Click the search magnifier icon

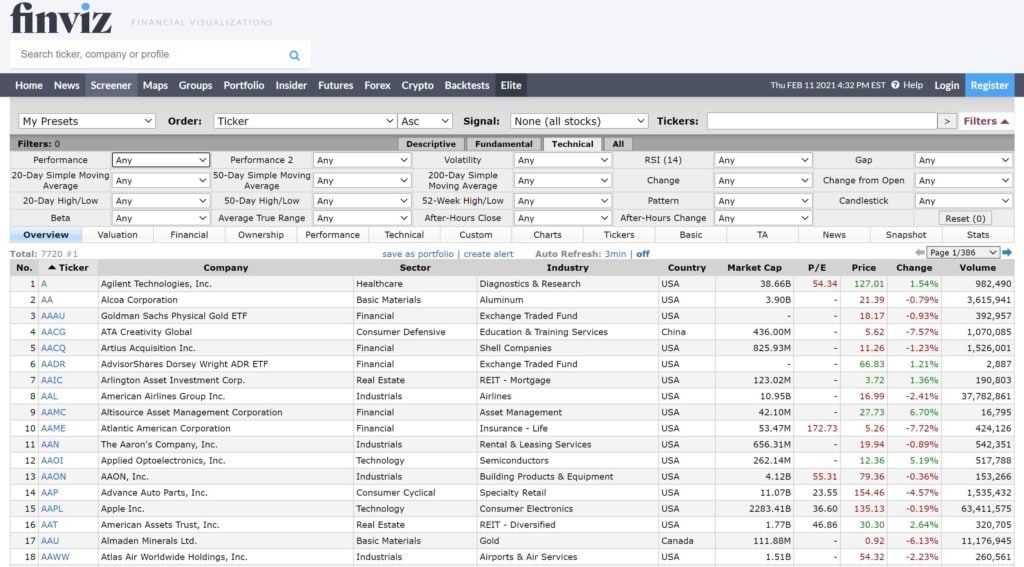pyautogui.click(x=295, y=56)
